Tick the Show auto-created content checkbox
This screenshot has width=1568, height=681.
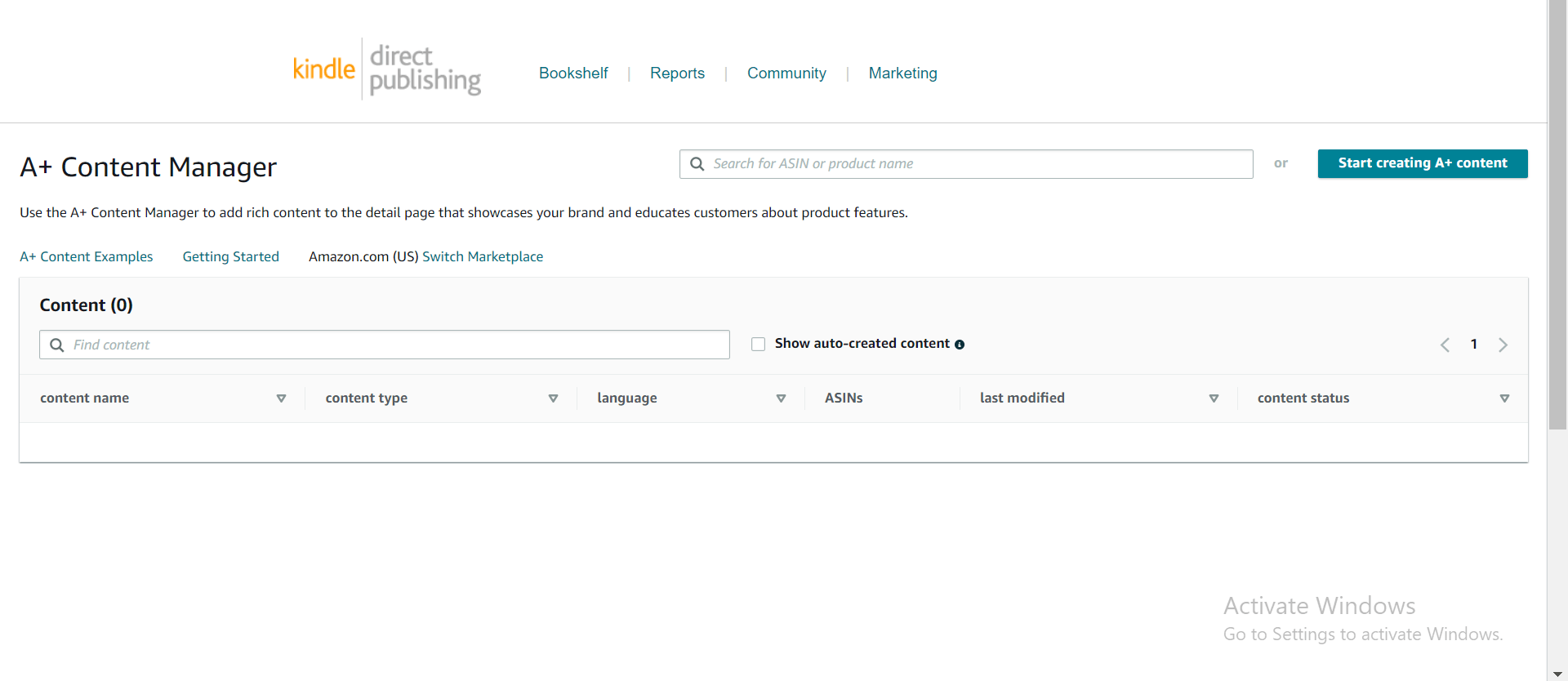point(758,344)
